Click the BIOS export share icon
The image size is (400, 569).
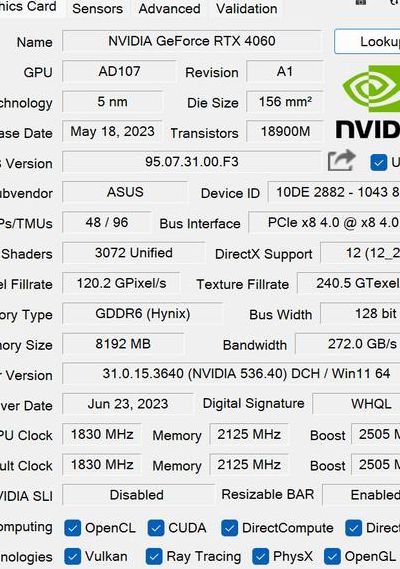coord(342,160)
